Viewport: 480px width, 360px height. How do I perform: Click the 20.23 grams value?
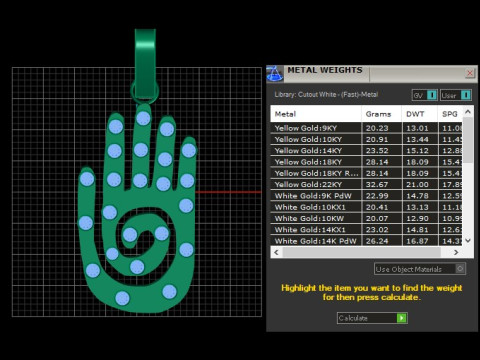click(377, 128)
